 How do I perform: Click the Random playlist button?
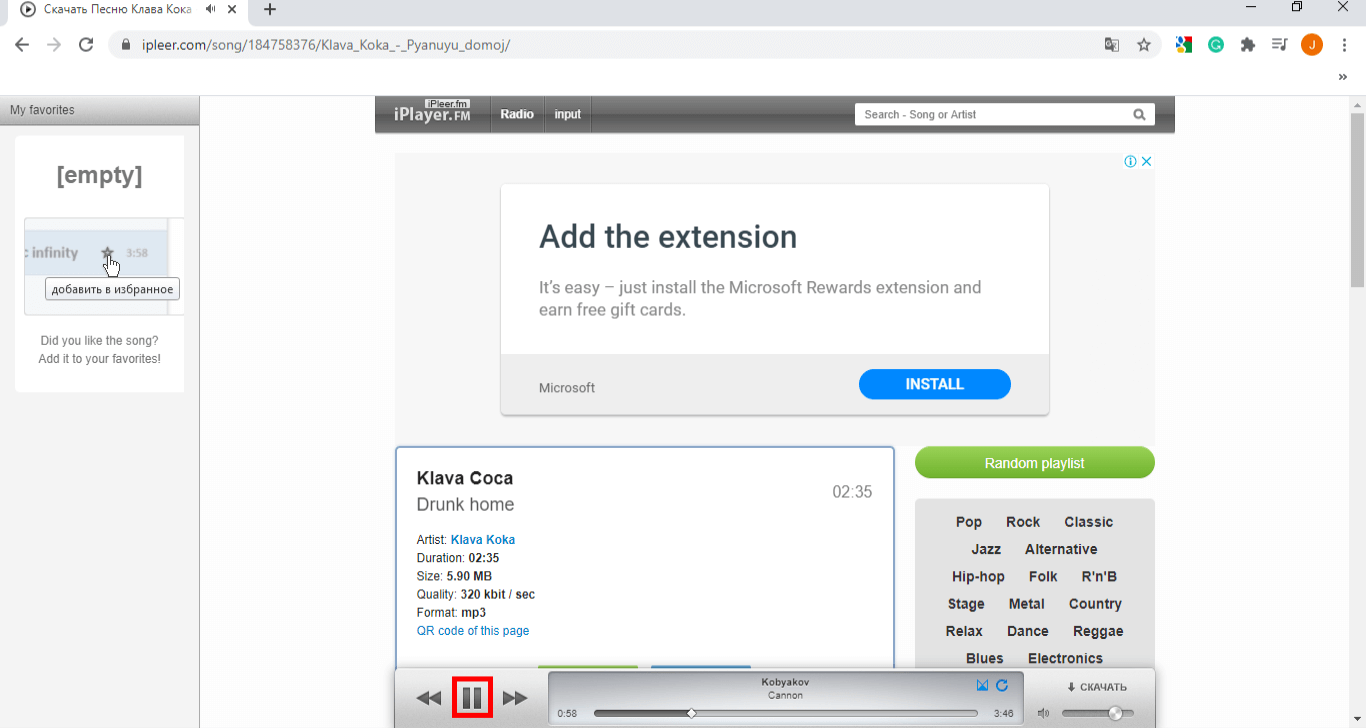click(x=1035, y=463)
